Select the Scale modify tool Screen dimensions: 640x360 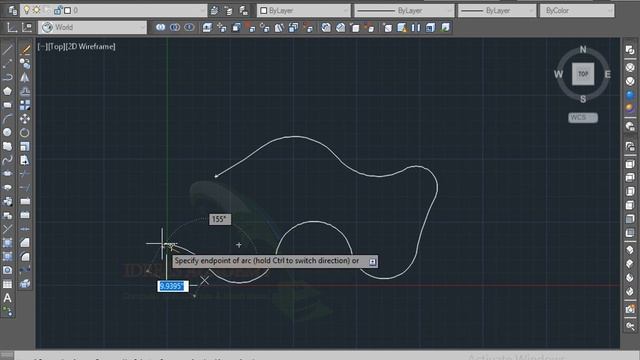coord(25,146)
